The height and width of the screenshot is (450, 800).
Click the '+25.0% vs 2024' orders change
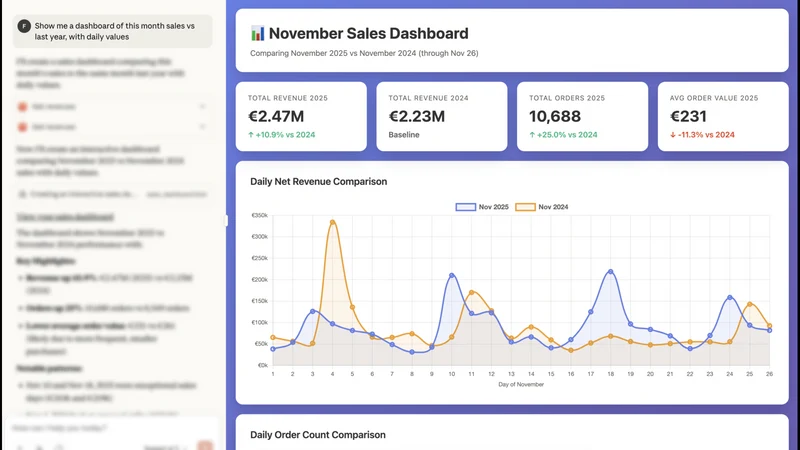pos(563,135)
